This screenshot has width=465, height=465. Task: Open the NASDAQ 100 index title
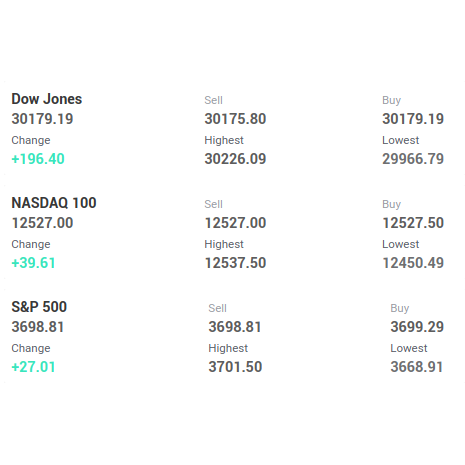pyautogui.click(x=54, y=203)
